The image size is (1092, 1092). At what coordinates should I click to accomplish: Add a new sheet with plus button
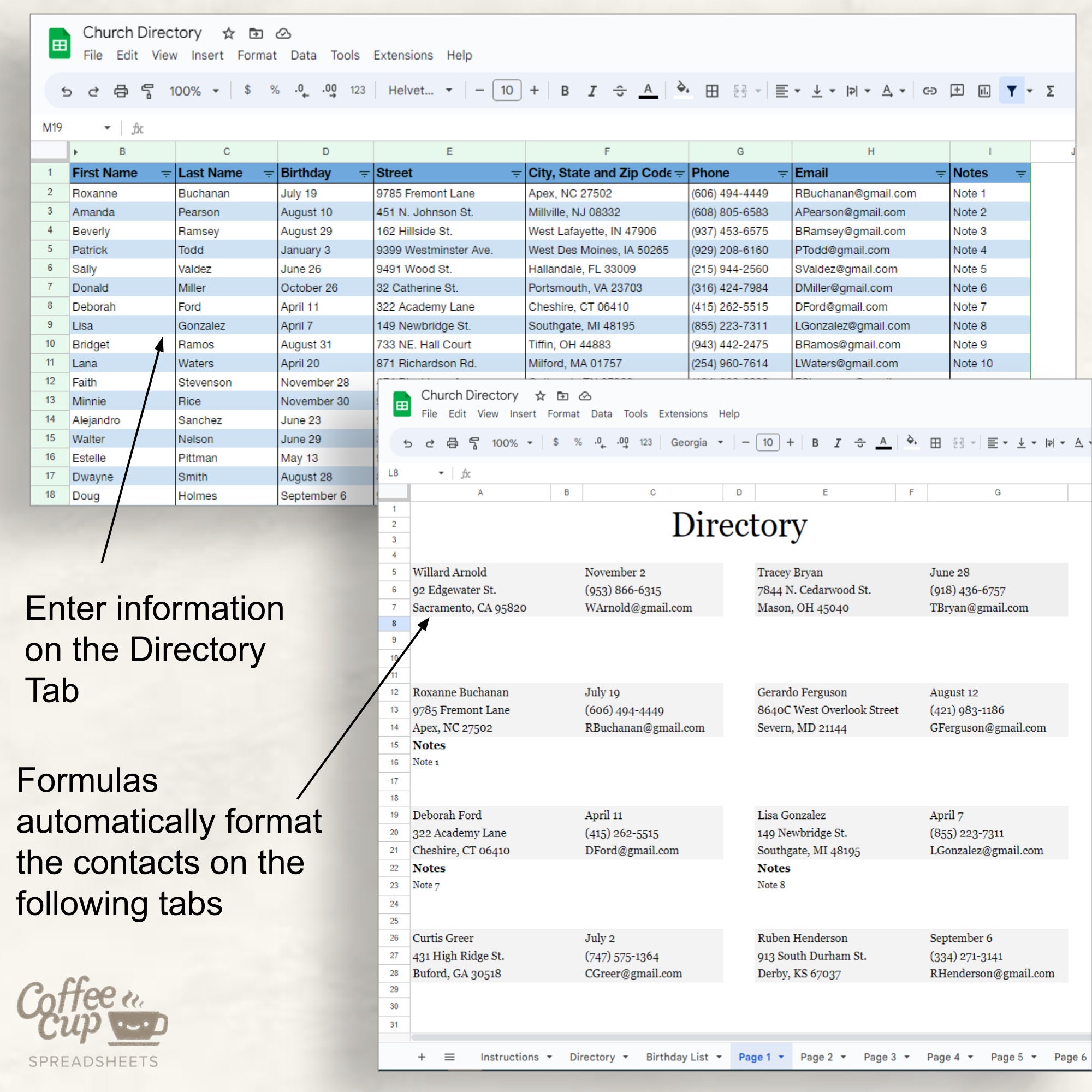(x=421, y=1057)
